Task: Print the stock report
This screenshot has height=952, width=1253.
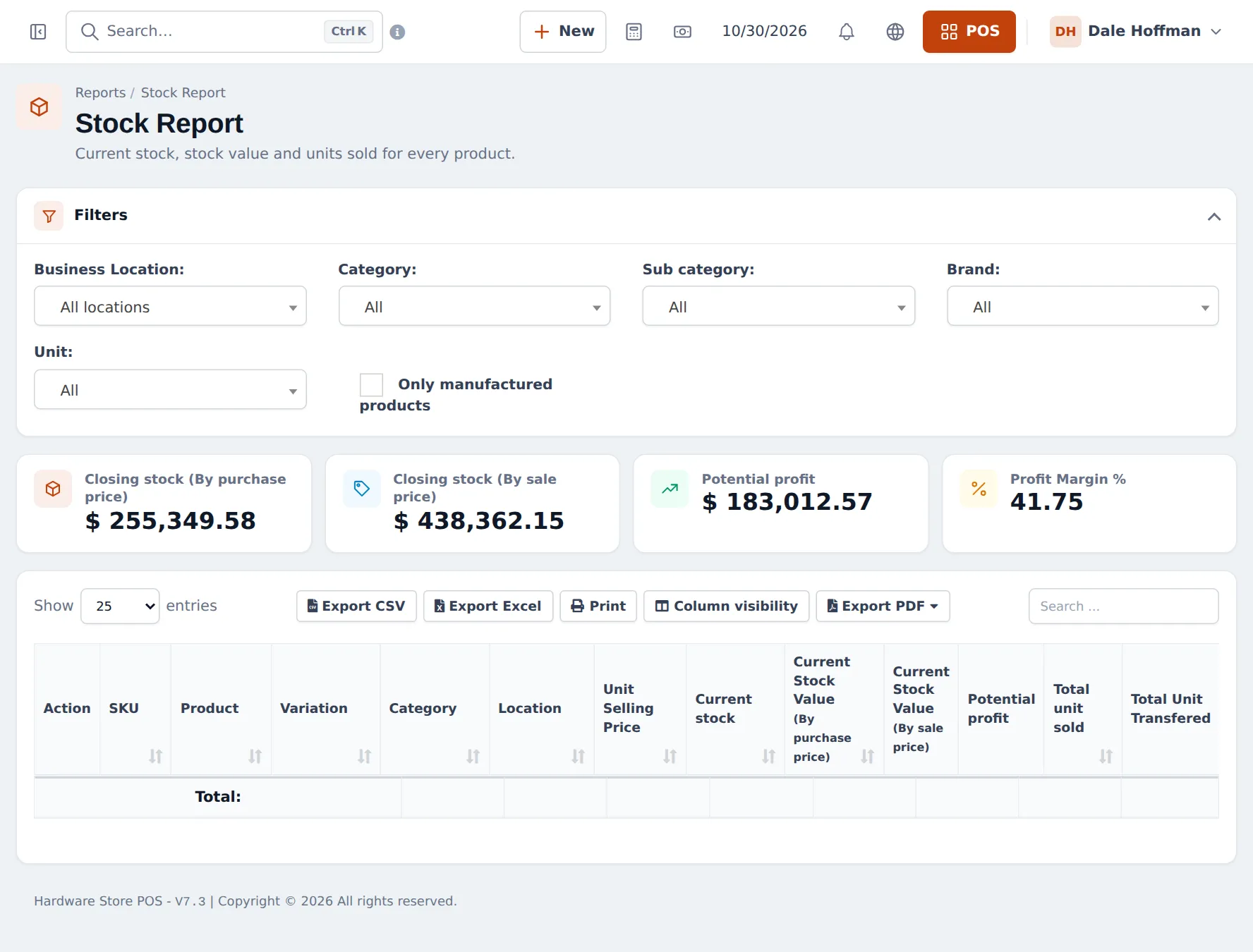Action: (598, 606)
